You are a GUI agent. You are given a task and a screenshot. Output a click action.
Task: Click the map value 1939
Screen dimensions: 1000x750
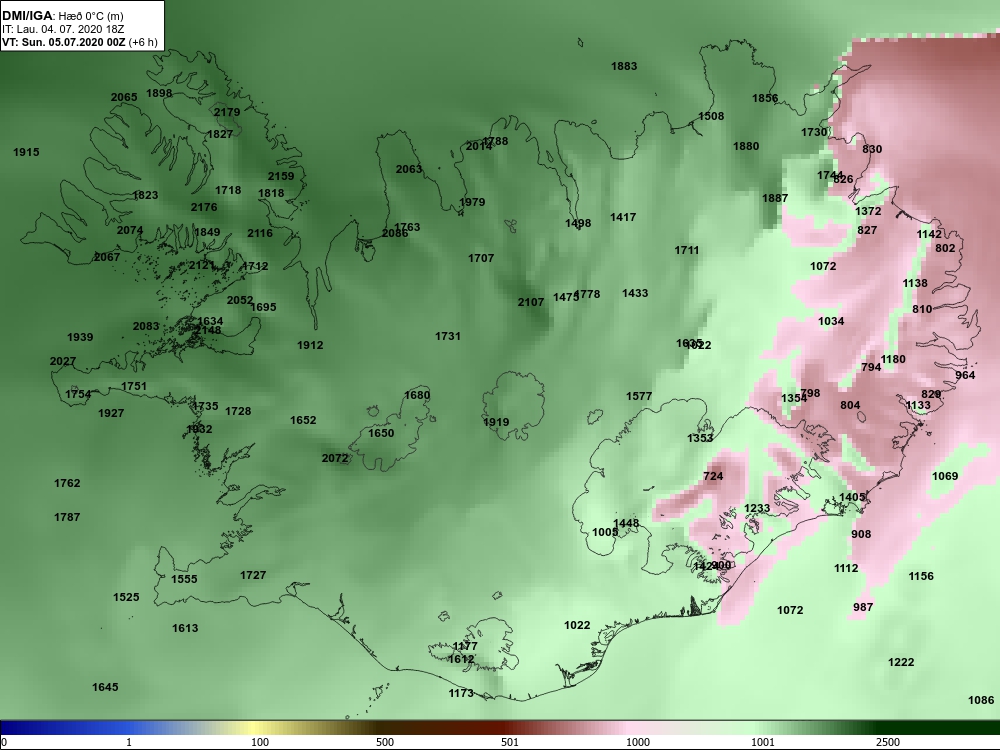click(80, 337)
